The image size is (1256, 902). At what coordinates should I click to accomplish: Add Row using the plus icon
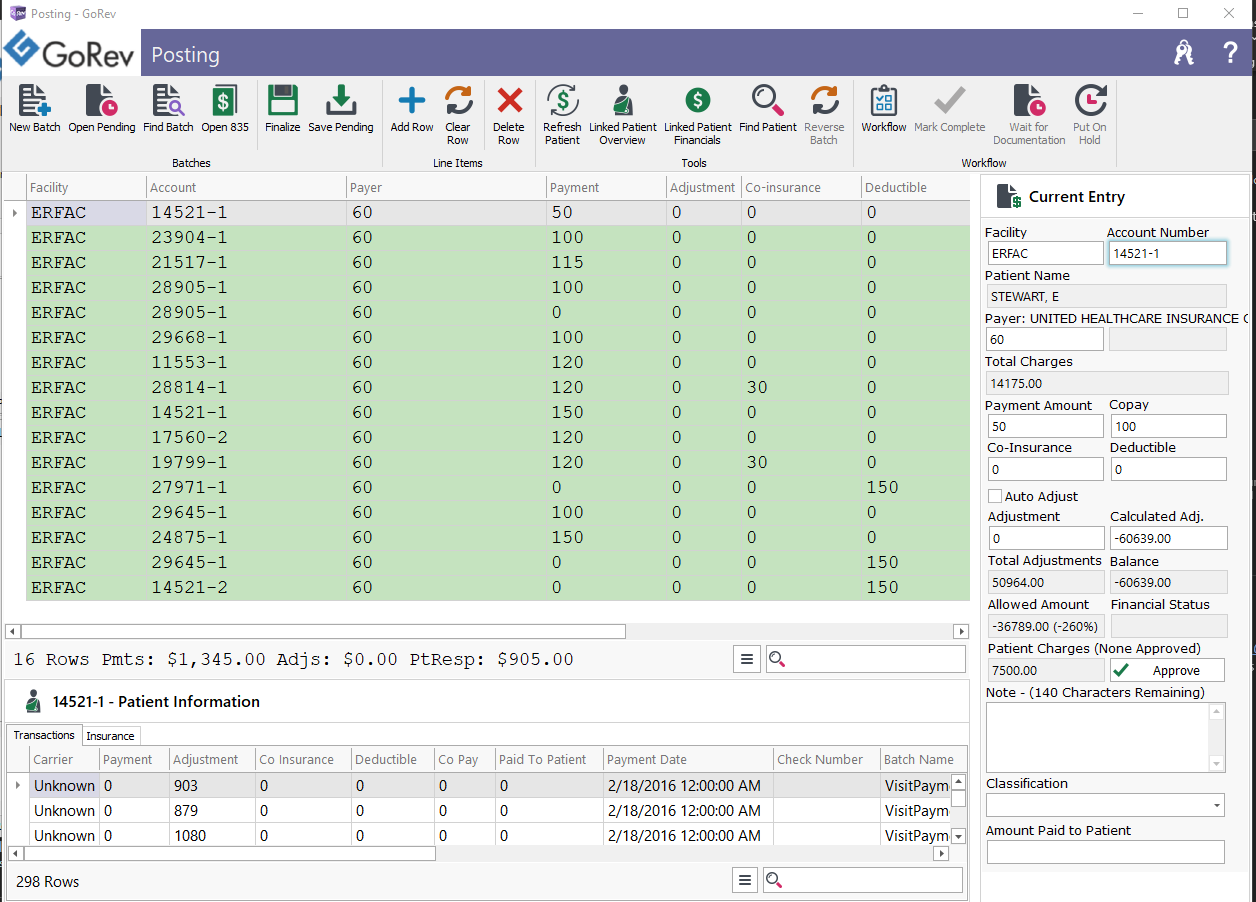click(412, 101)
